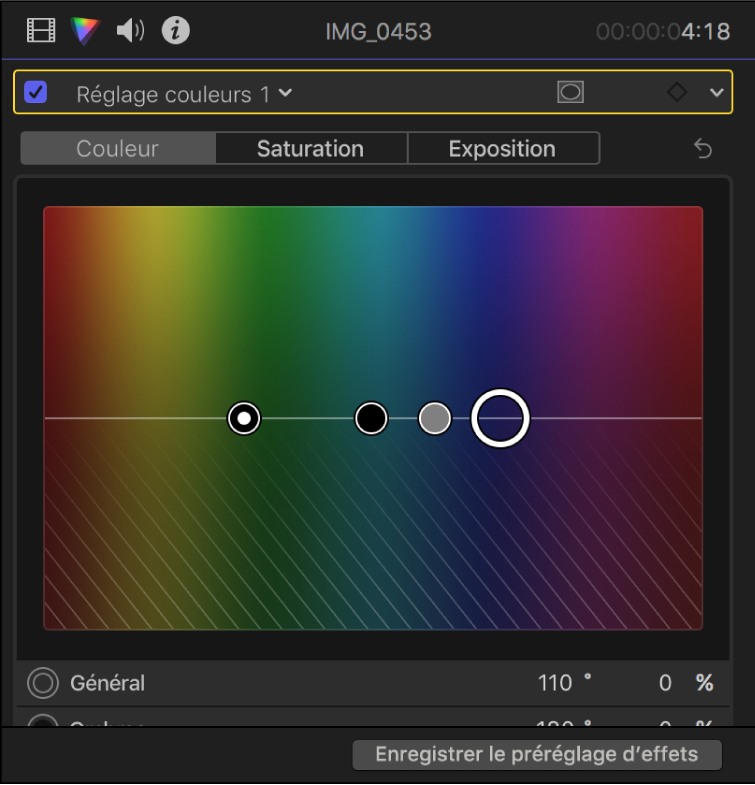Add a keyframe with the diamond icon

point(677,92)
